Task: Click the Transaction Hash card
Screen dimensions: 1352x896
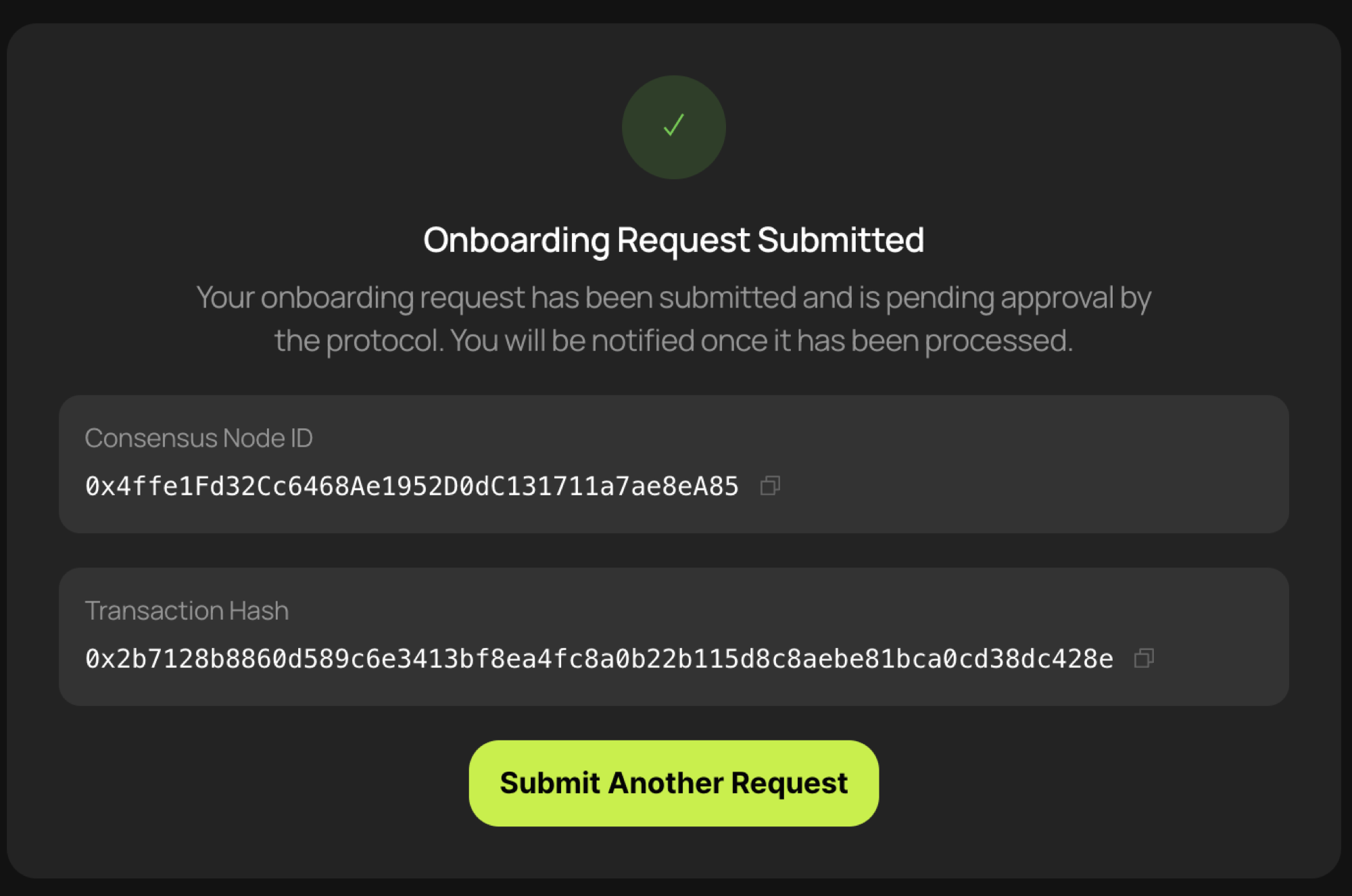Action: 676,636
